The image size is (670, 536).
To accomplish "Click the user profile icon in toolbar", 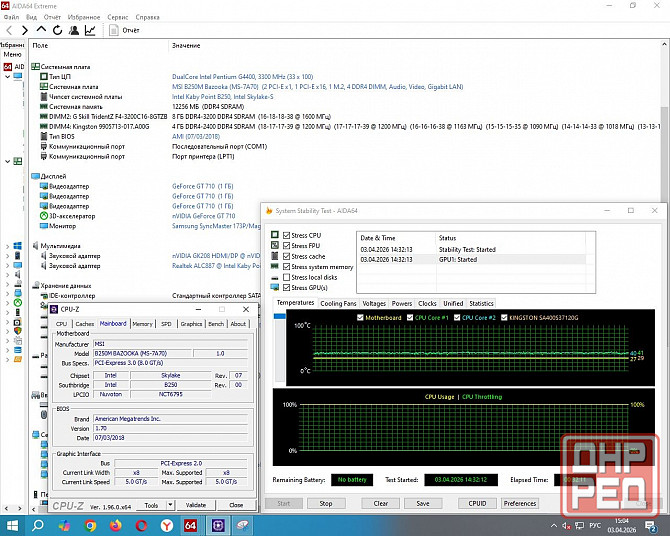I will [x=72, y=30].
